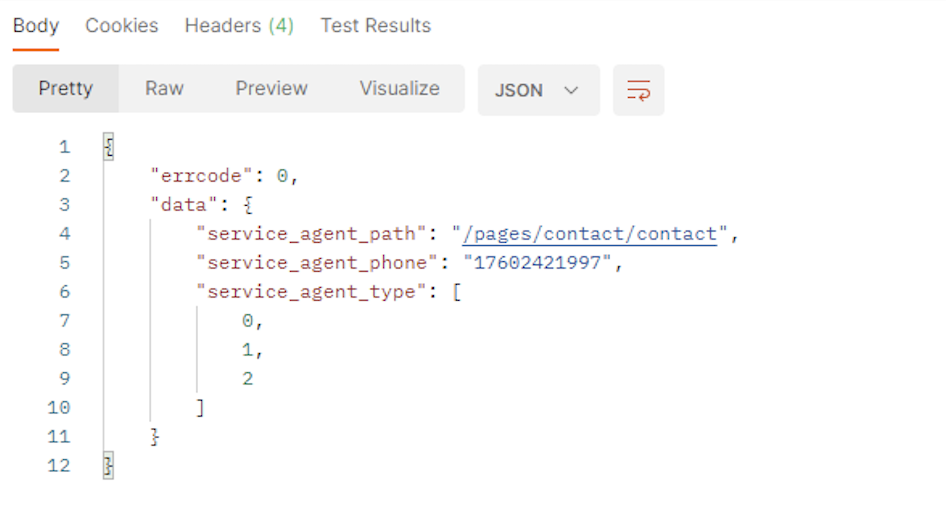
Task: Open the Headers (4) tab
Action: click(239, 26)
